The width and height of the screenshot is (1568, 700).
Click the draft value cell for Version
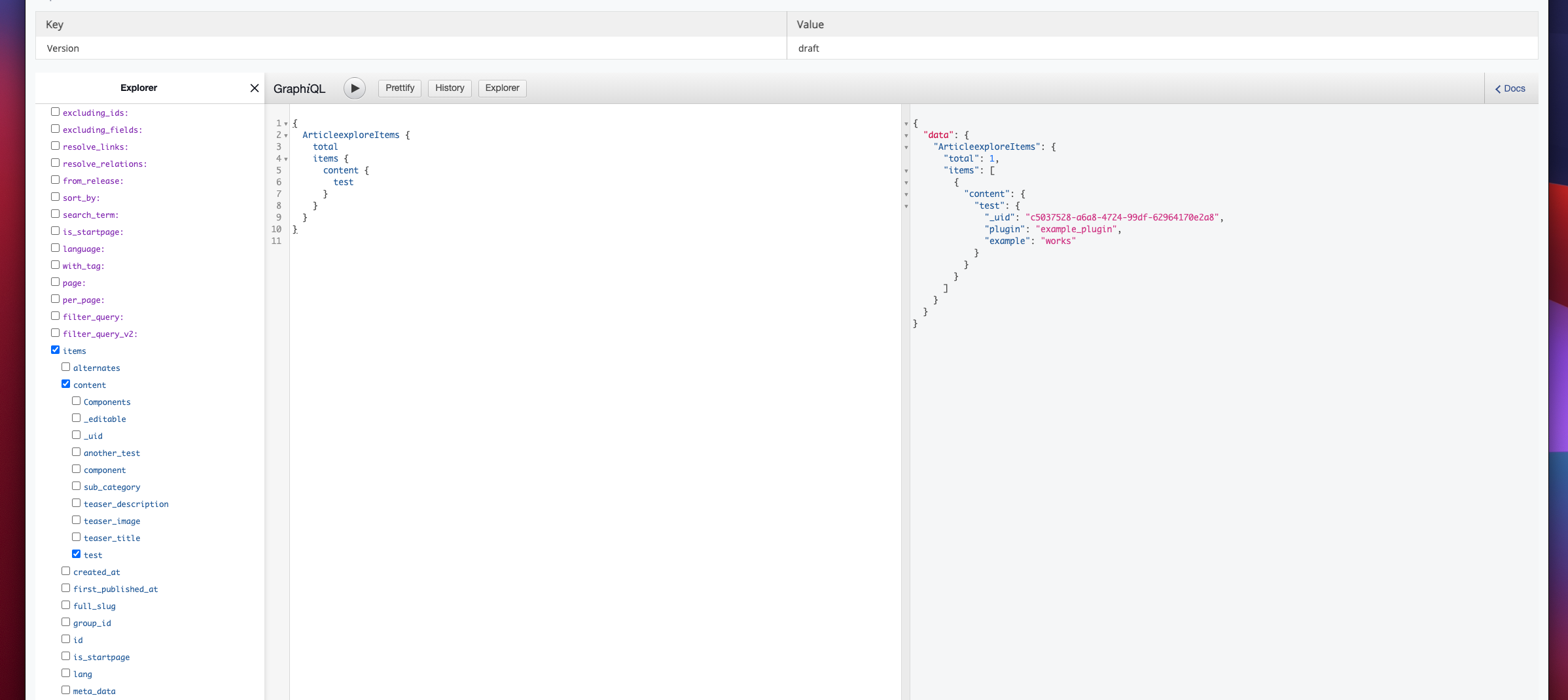click(x=809, y=48)
